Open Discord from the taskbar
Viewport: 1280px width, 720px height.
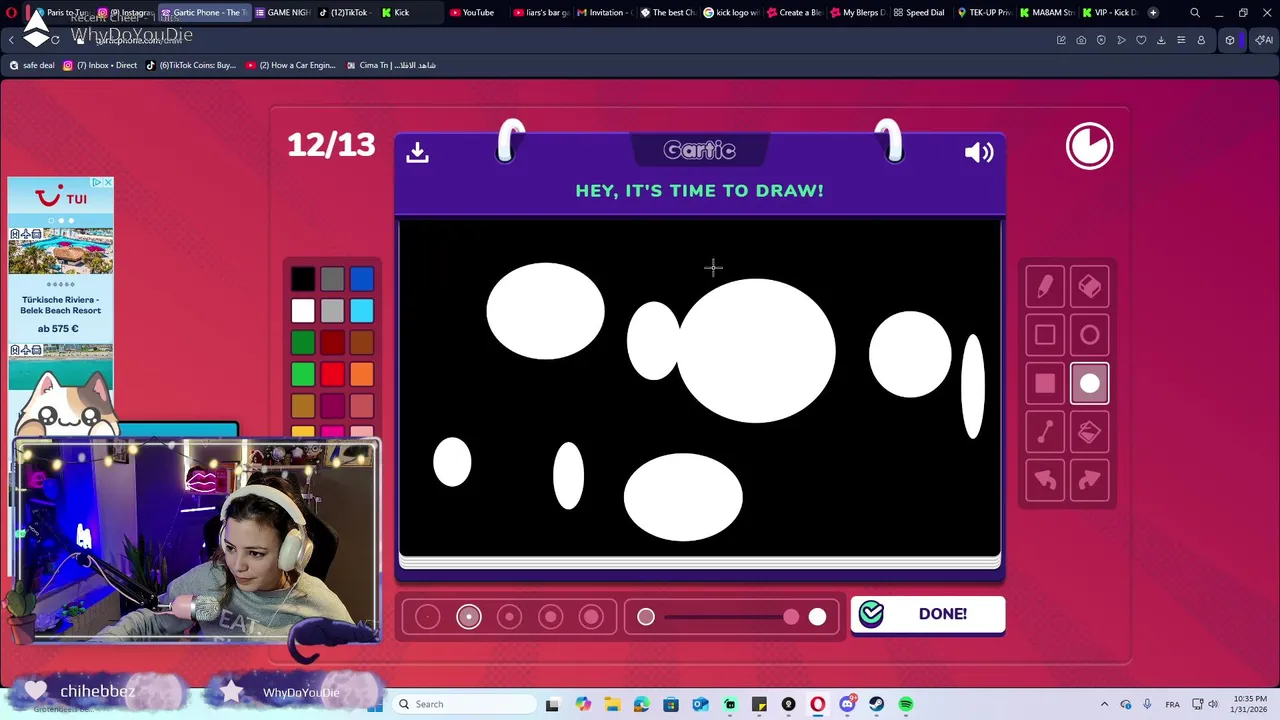[x=848, y=704]
